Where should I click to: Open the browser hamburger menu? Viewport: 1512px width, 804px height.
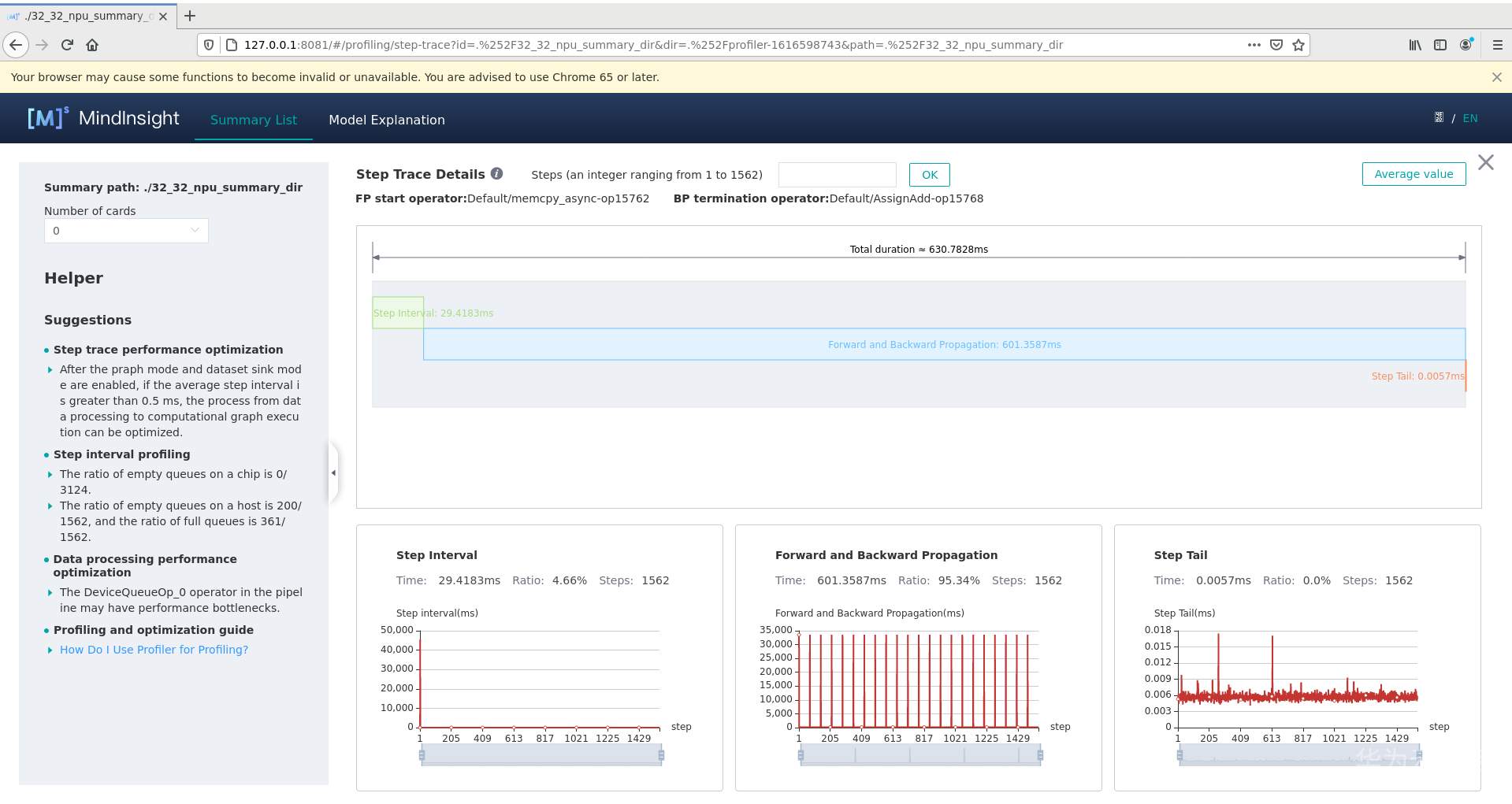1497,45
